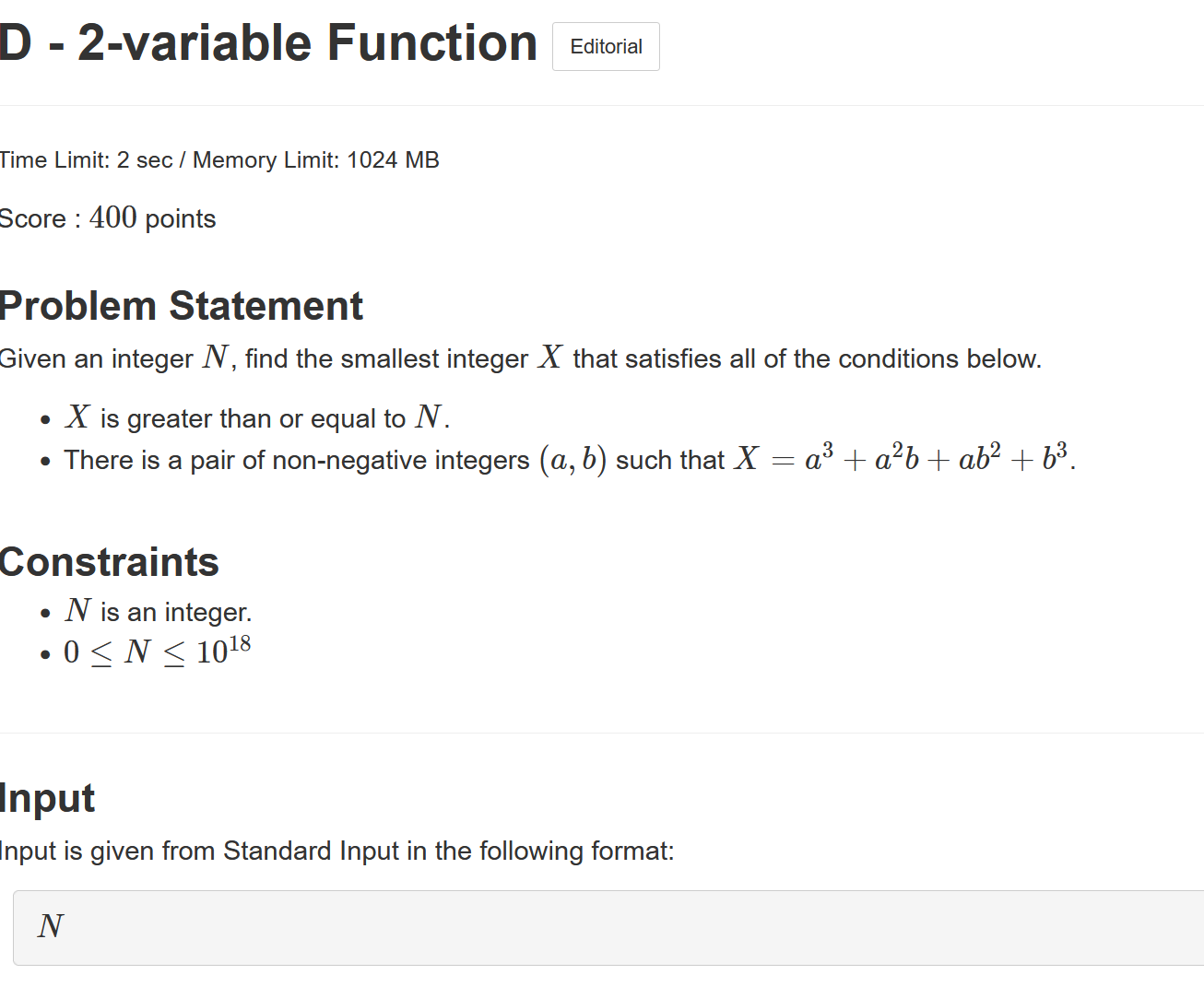Click "Input is given from Standard Input" text
This screenshot has width=1204, height=998.
pyautogui.click(x=199, y=851)
